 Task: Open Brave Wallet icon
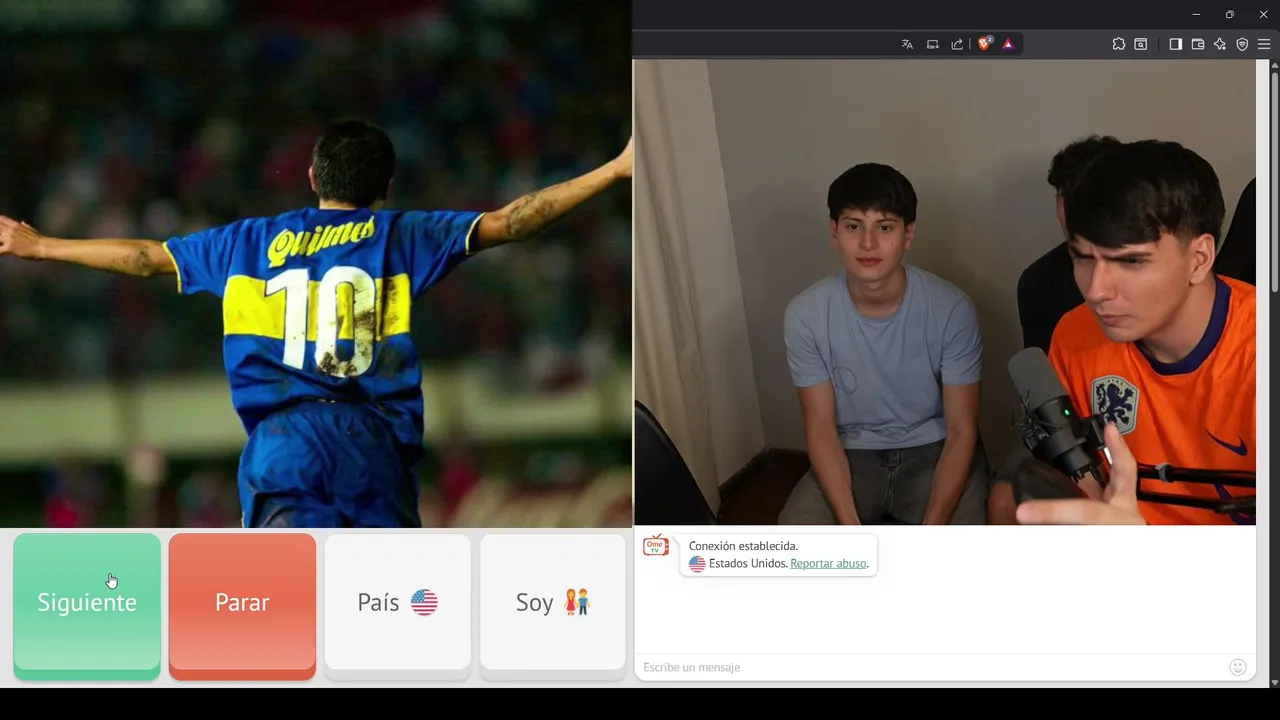tap(1197, 44)
